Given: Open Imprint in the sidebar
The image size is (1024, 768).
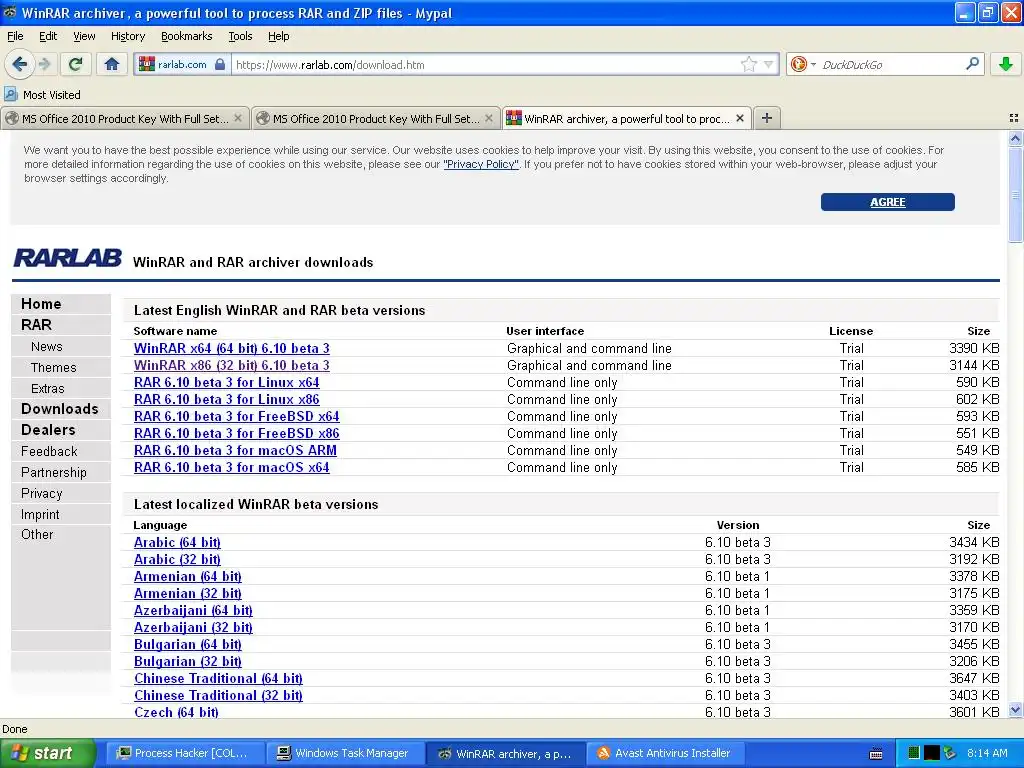Looking at the screenshot, I should [x=40, y=514].
